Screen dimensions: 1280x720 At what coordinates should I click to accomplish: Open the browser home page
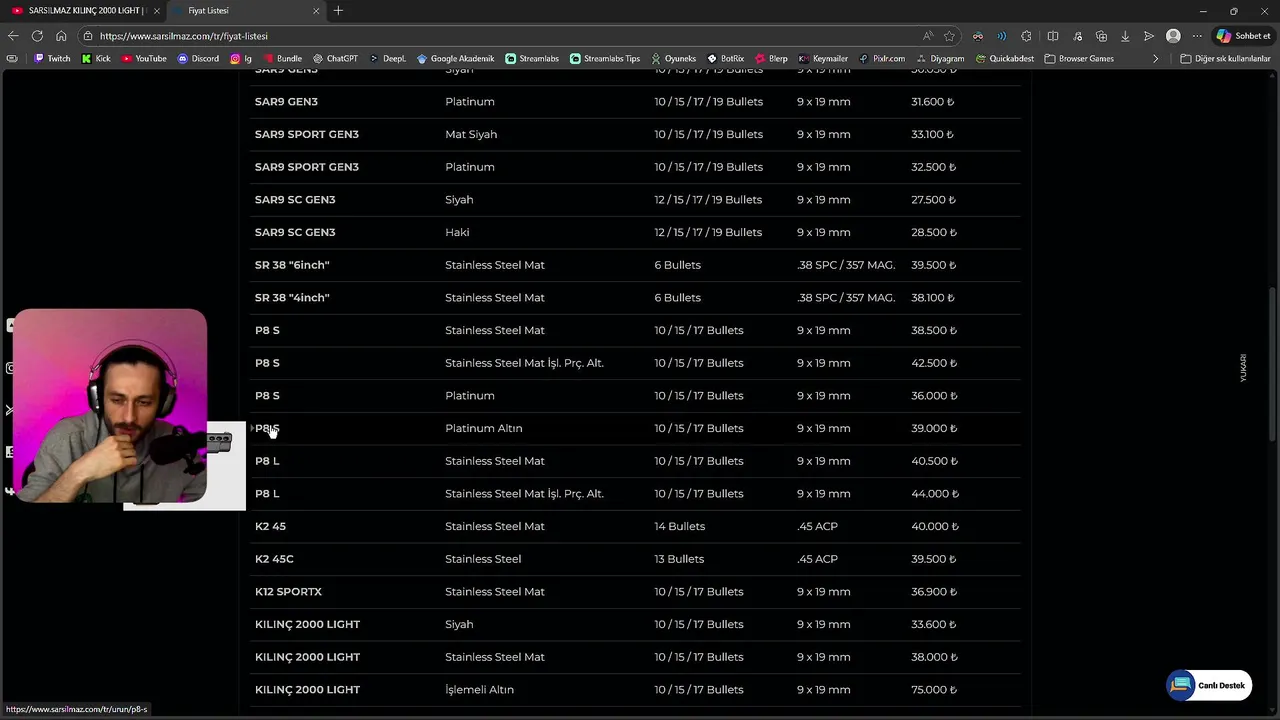point(61,36)
